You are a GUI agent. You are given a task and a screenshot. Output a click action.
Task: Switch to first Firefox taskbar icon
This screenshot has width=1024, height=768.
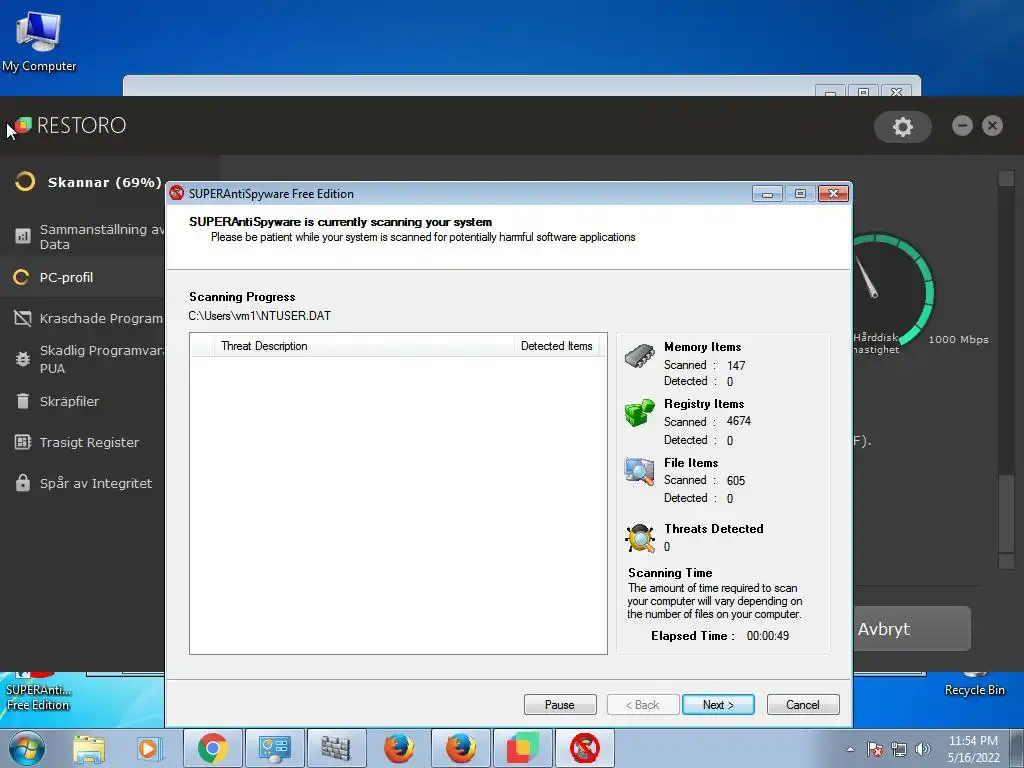pos(398,748)
